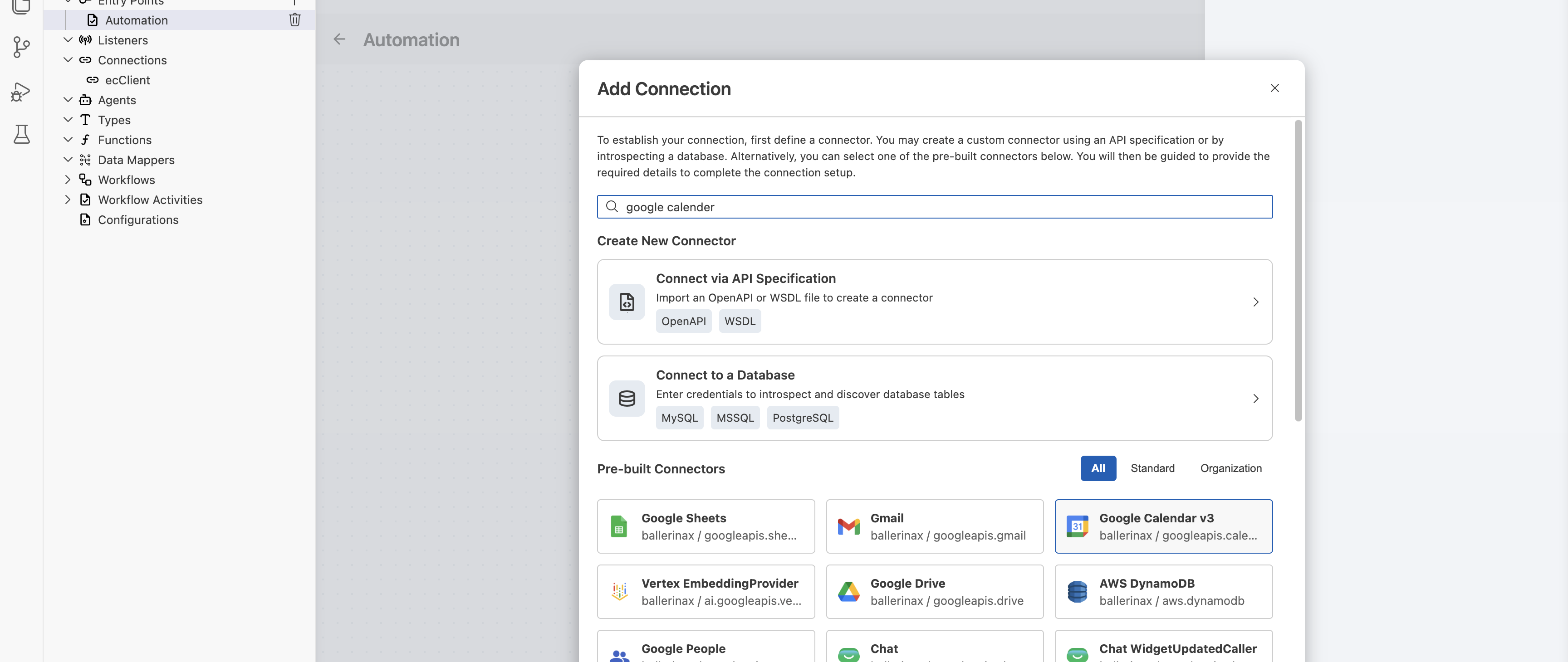Click the Google Calendar logo icon
Screen dimensions: 1568x662
[x=1077, y=526]
